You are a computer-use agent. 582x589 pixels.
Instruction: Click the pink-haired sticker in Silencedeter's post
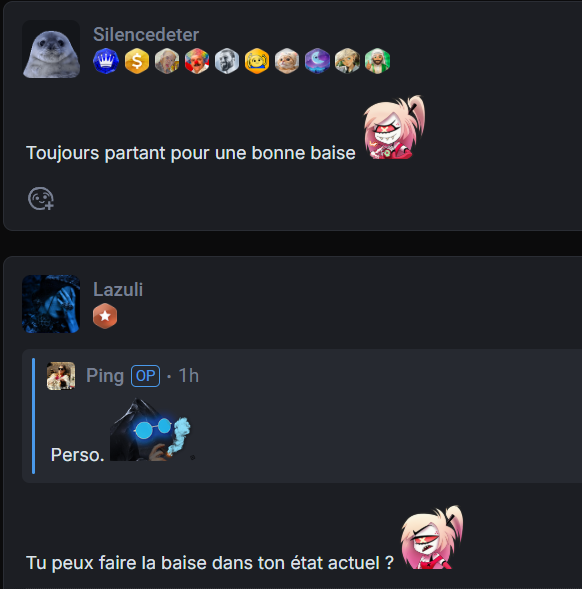(395, 127)
